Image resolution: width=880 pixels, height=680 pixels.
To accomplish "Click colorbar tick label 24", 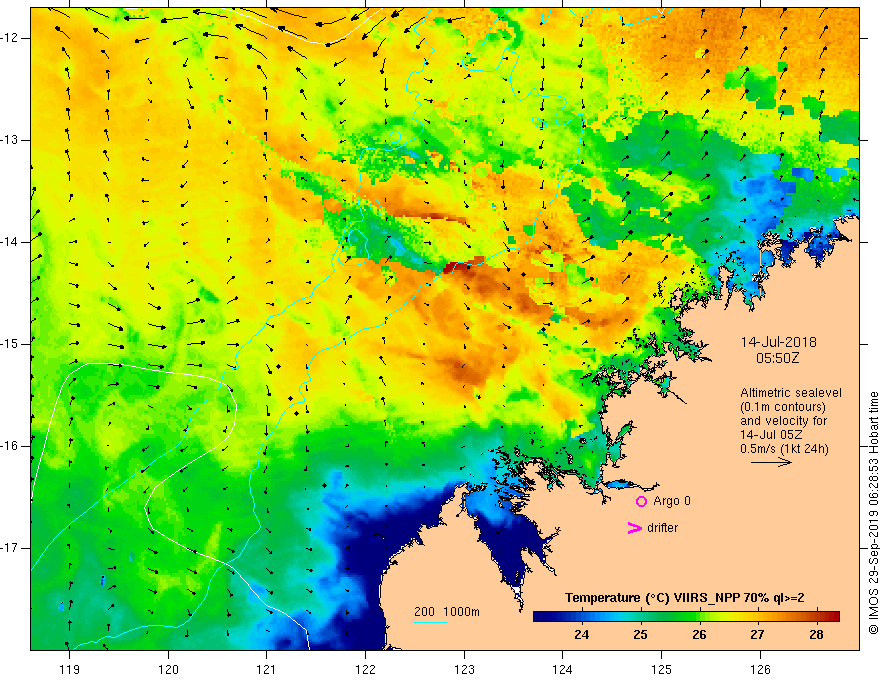I will 581,635.
